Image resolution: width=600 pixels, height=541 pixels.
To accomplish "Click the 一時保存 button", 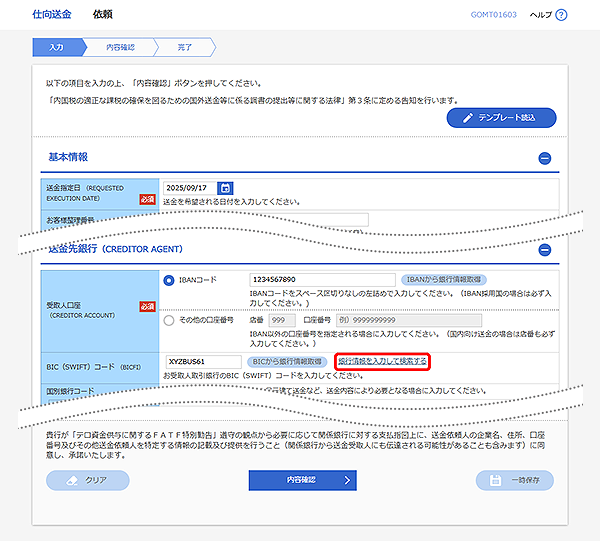I will [515, 480].
